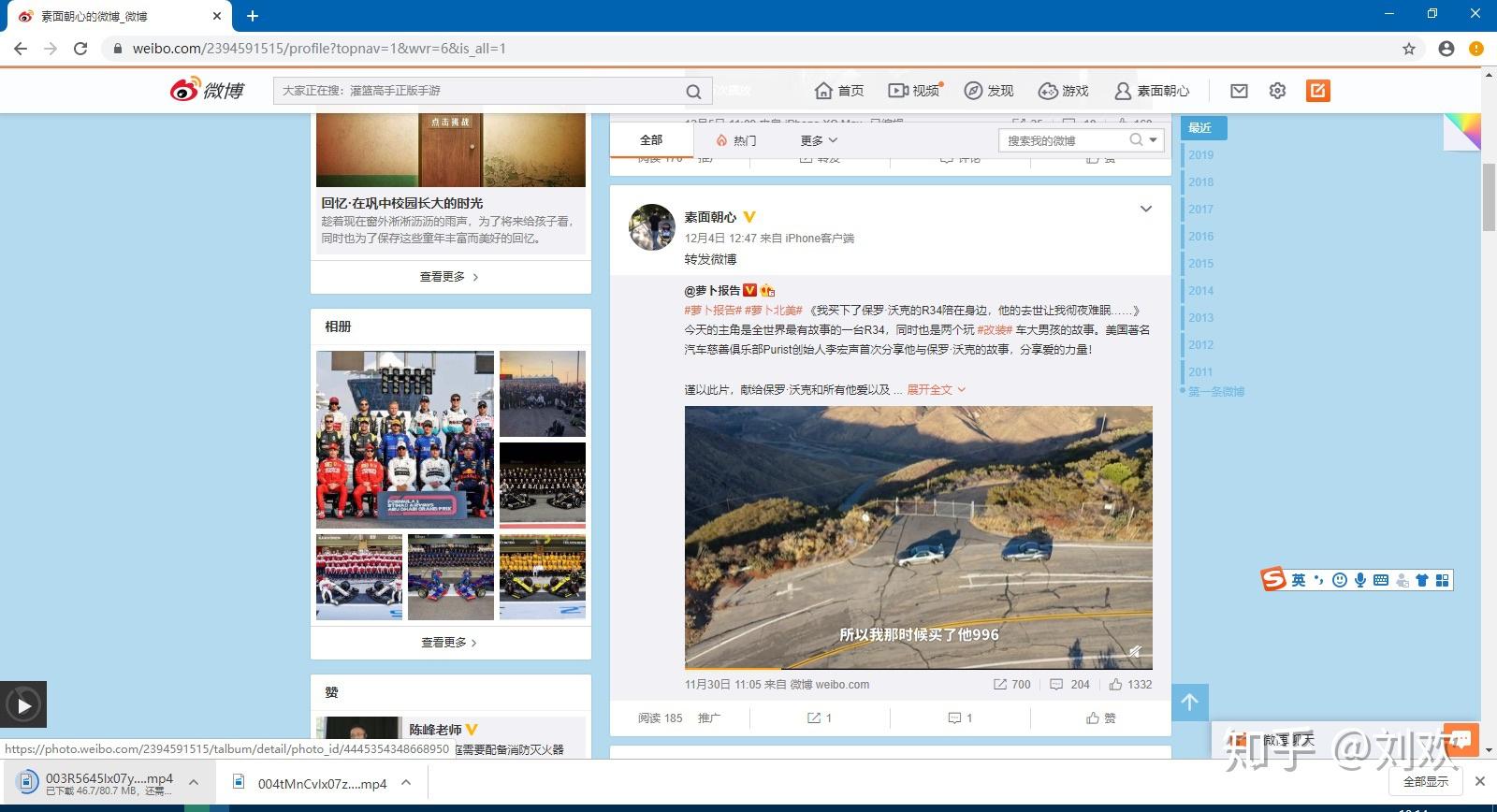Click Sogou IME keyboard icon
This screenshot has width=1497, height=812.
coord(1381,580)
